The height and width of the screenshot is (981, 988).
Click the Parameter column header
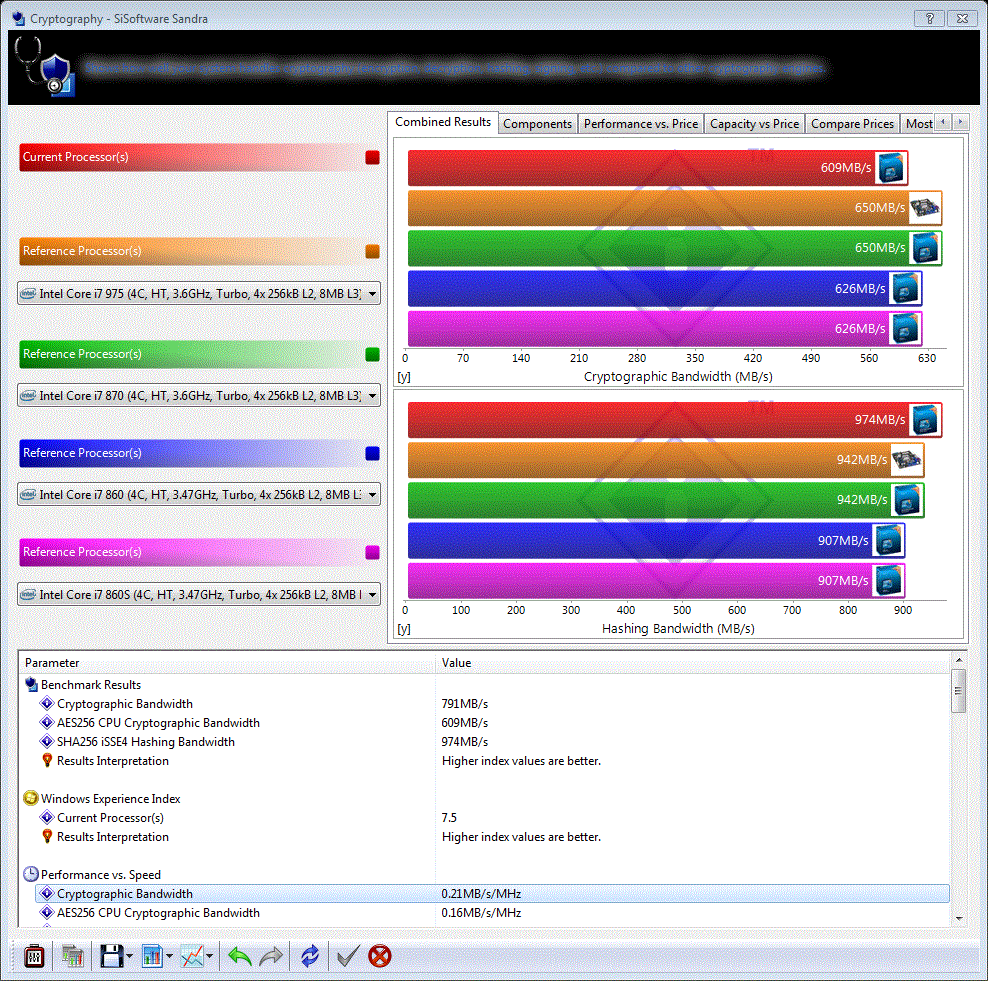point(227,663)
